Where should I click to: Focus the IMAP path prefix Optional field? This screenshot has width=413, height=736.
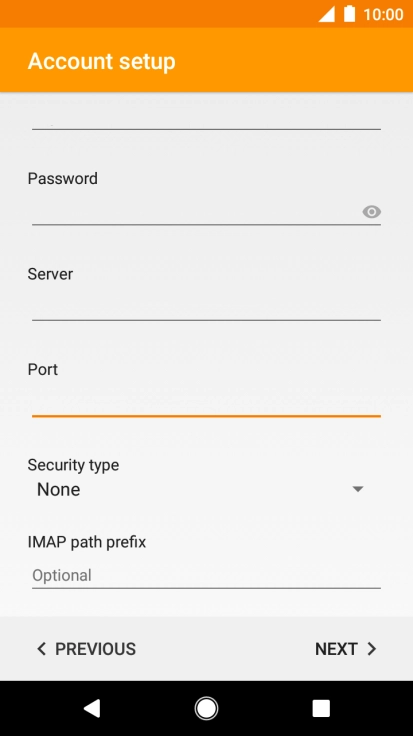(206, 575)
